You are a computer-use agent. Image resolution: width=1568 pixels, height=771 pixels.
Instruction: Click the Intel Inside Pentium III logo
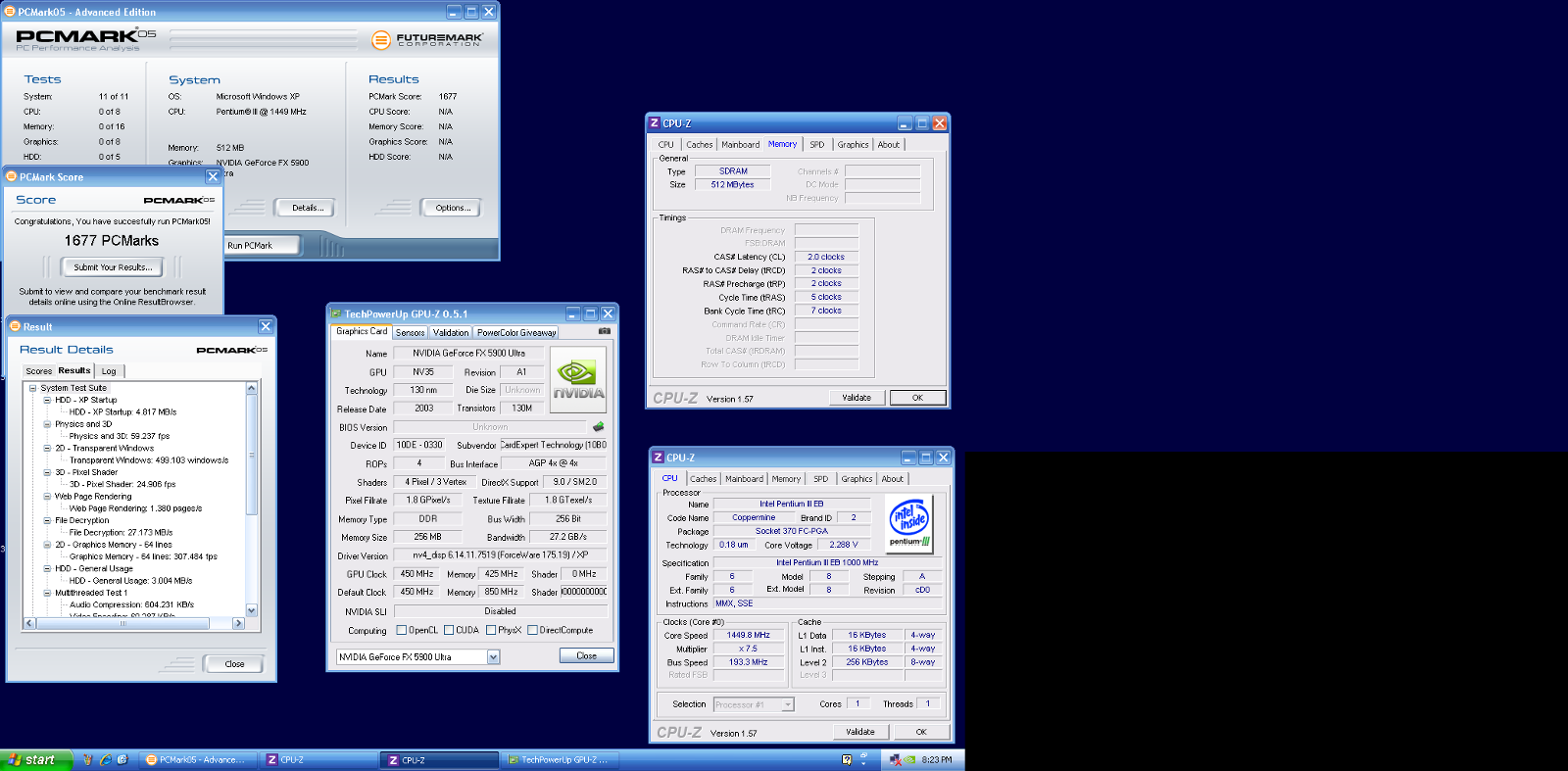click(x=910, y=523)
